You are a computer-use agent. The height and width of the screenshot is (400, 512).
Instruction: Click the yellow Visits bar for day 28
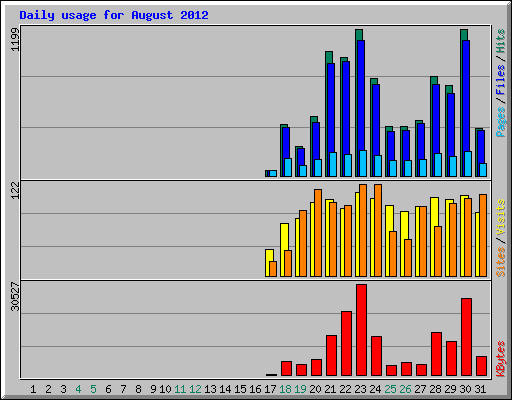[x=434, y=212]
